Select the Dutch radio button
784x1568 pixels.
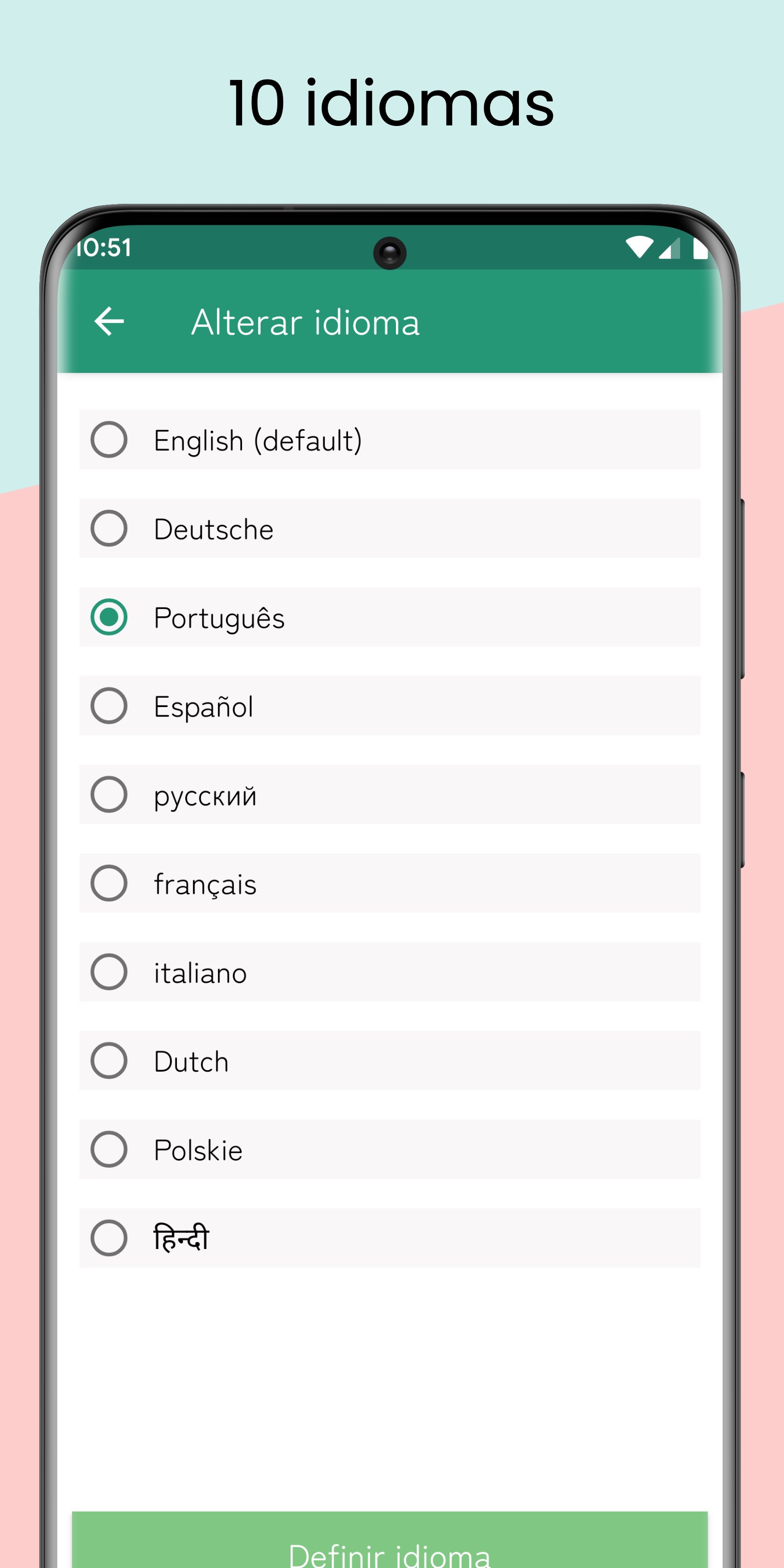tap(109, 1061)
